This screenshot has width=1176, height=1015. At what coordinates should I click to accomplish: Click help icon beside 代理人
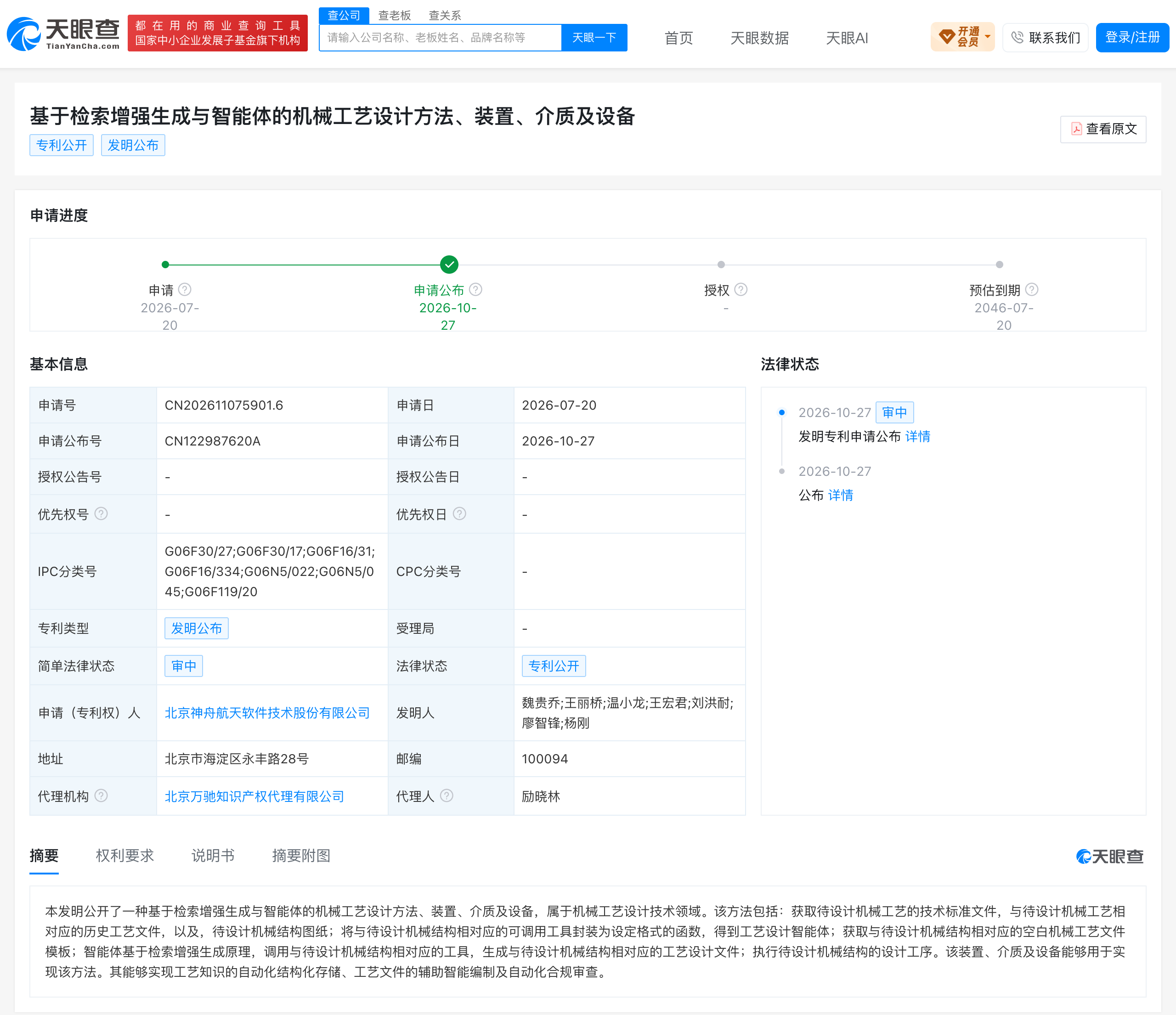tap(447, 796)
